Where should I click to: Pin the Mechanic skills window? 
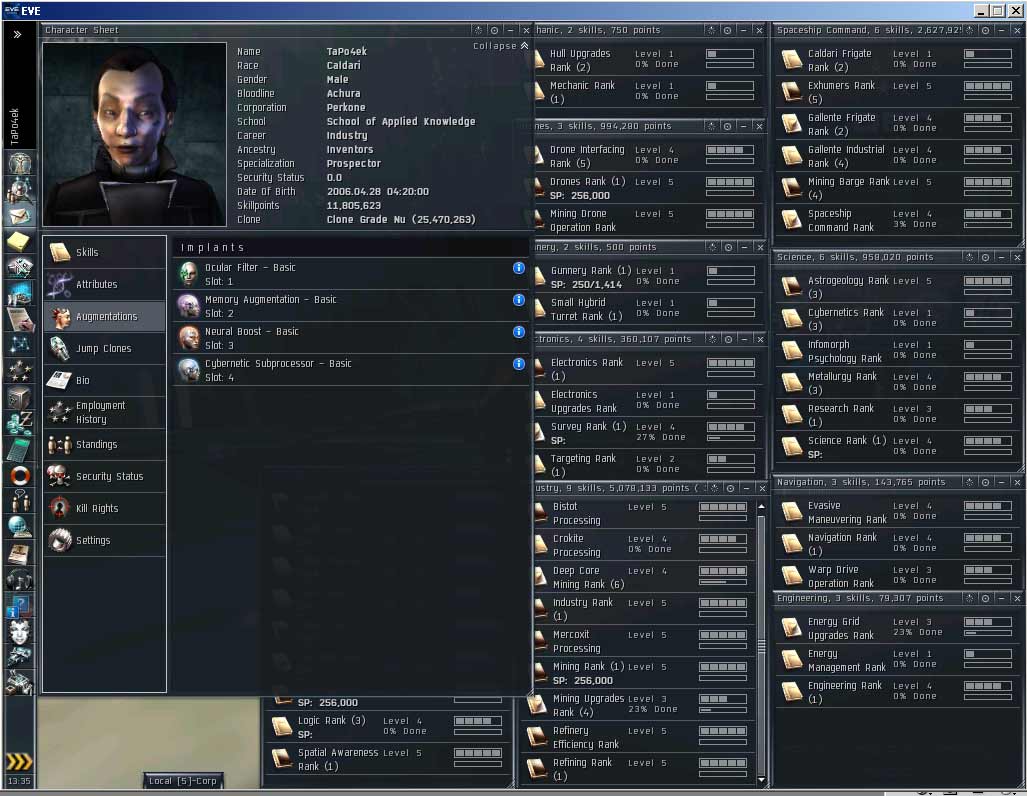pos(727,30)
